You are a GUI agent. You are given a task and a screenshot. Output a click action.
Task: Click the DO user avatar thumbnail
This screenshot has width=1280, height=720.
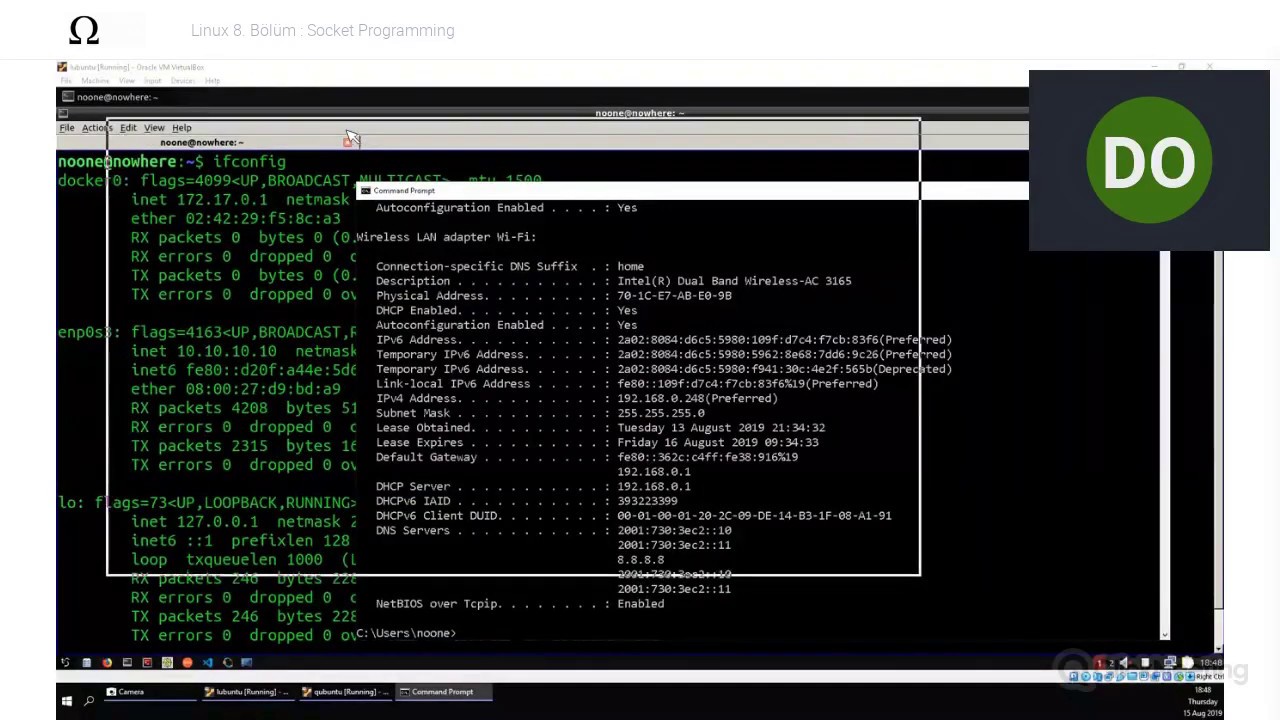pos(1149,160)
